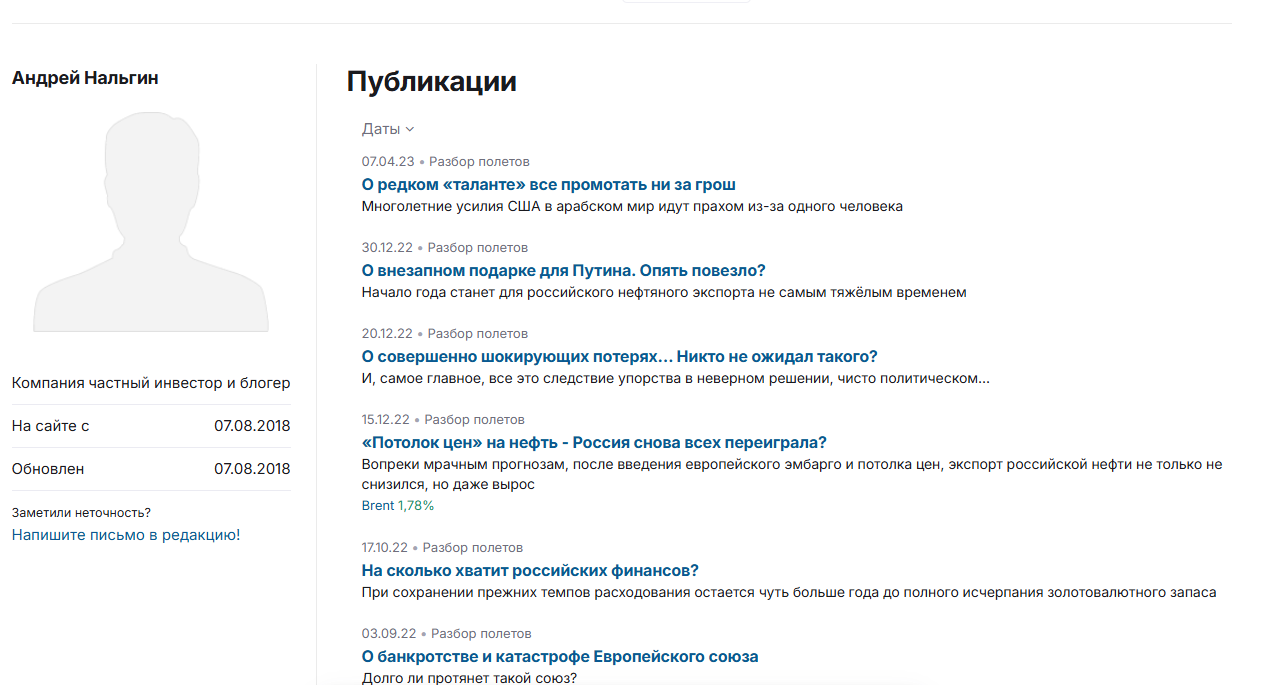Click summary «И, самое главное, все это следствие упорства…»

point(676,378)
